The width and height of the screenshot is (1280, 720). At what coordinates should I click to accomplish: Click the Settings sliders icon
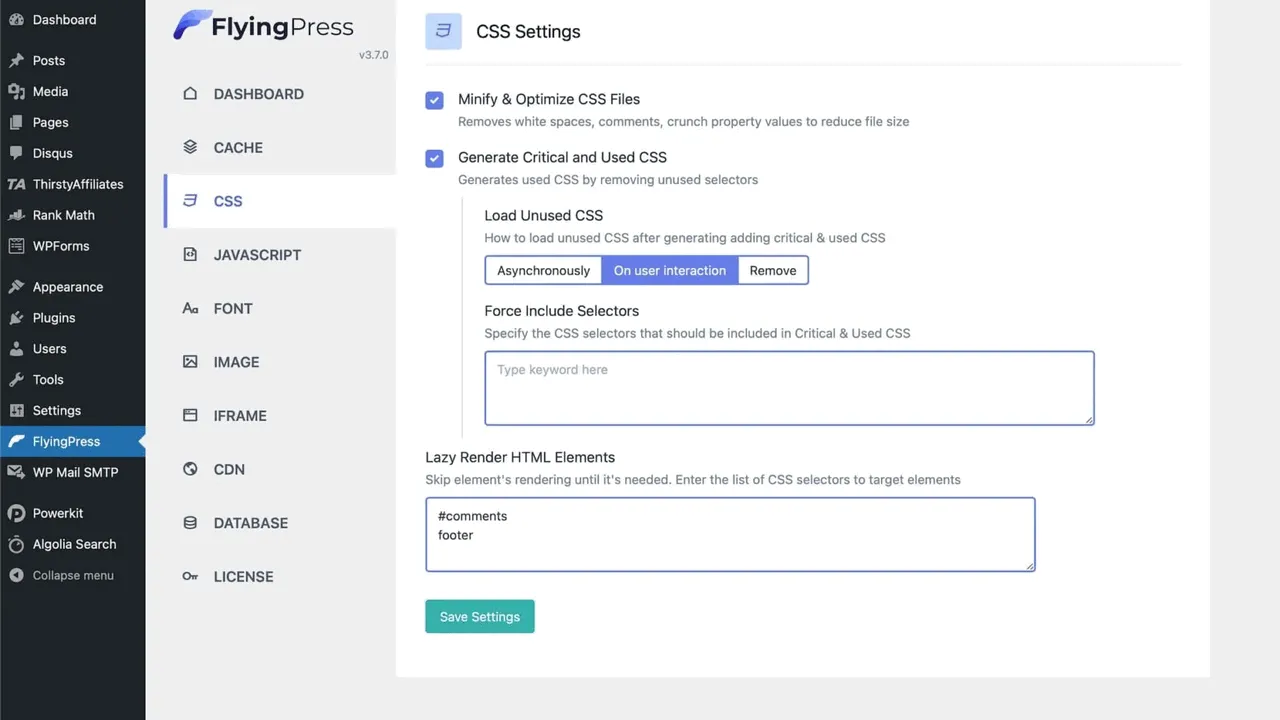click(16, 412)
